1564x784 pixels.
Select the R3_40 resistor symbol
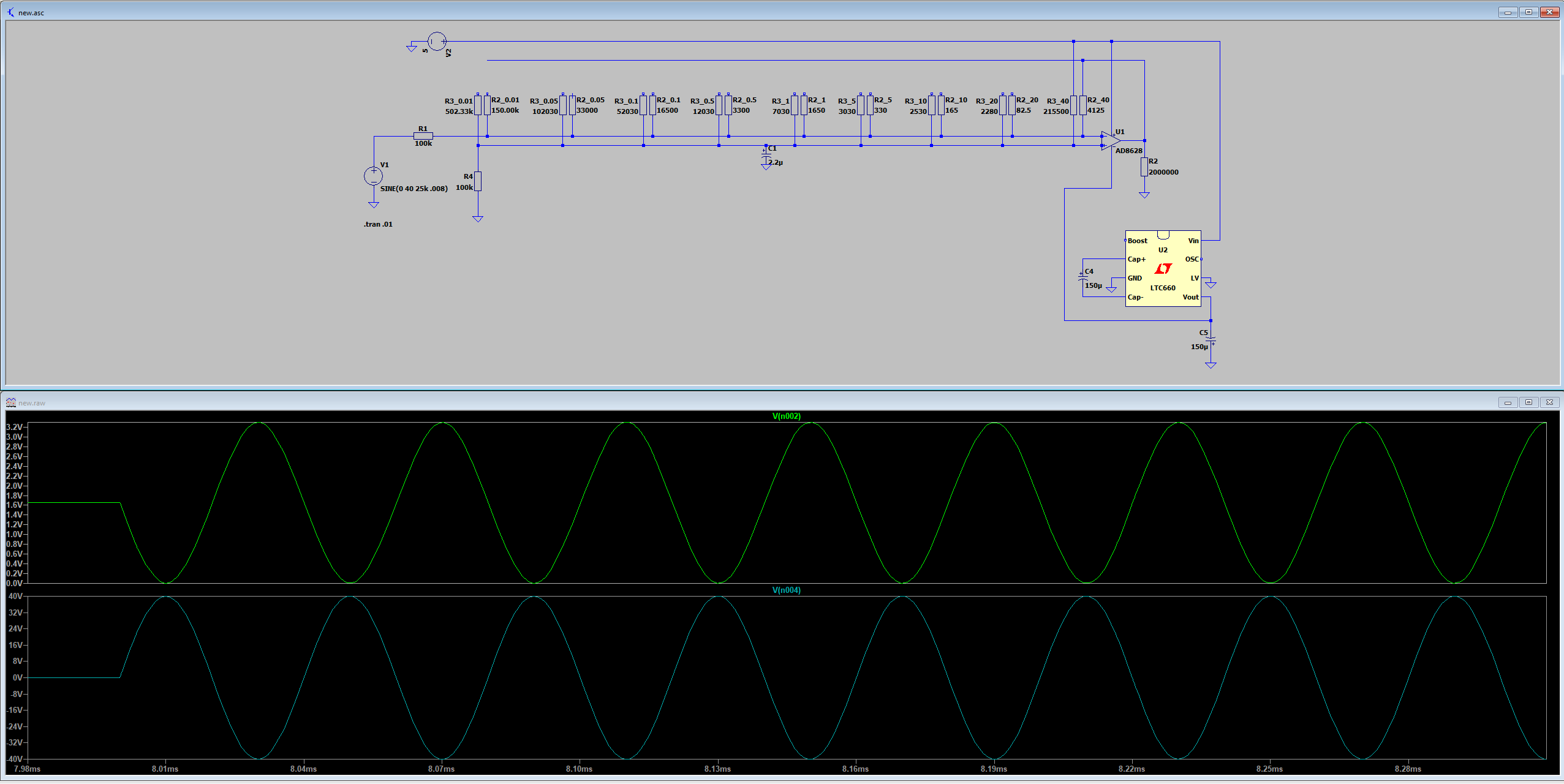click(1074, 105)
